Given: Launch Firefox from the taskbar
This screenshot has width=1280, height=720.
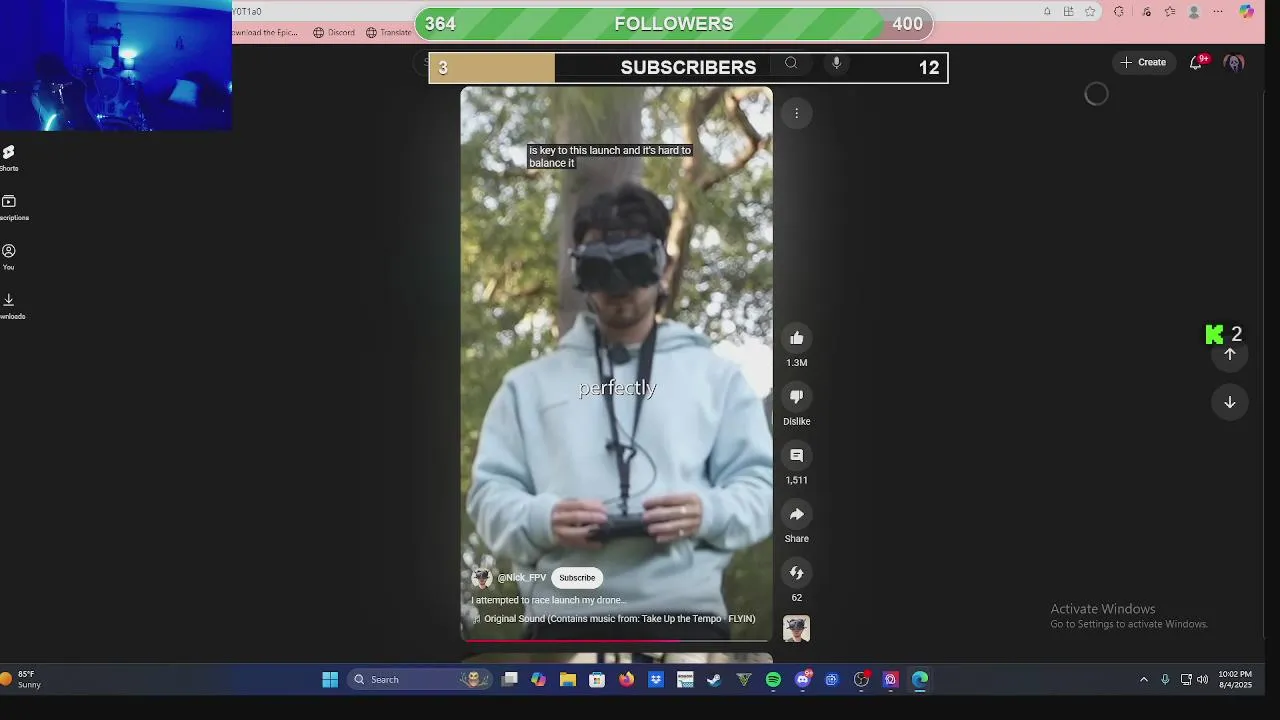Looking at the screenshot, I should coord(626,680).
